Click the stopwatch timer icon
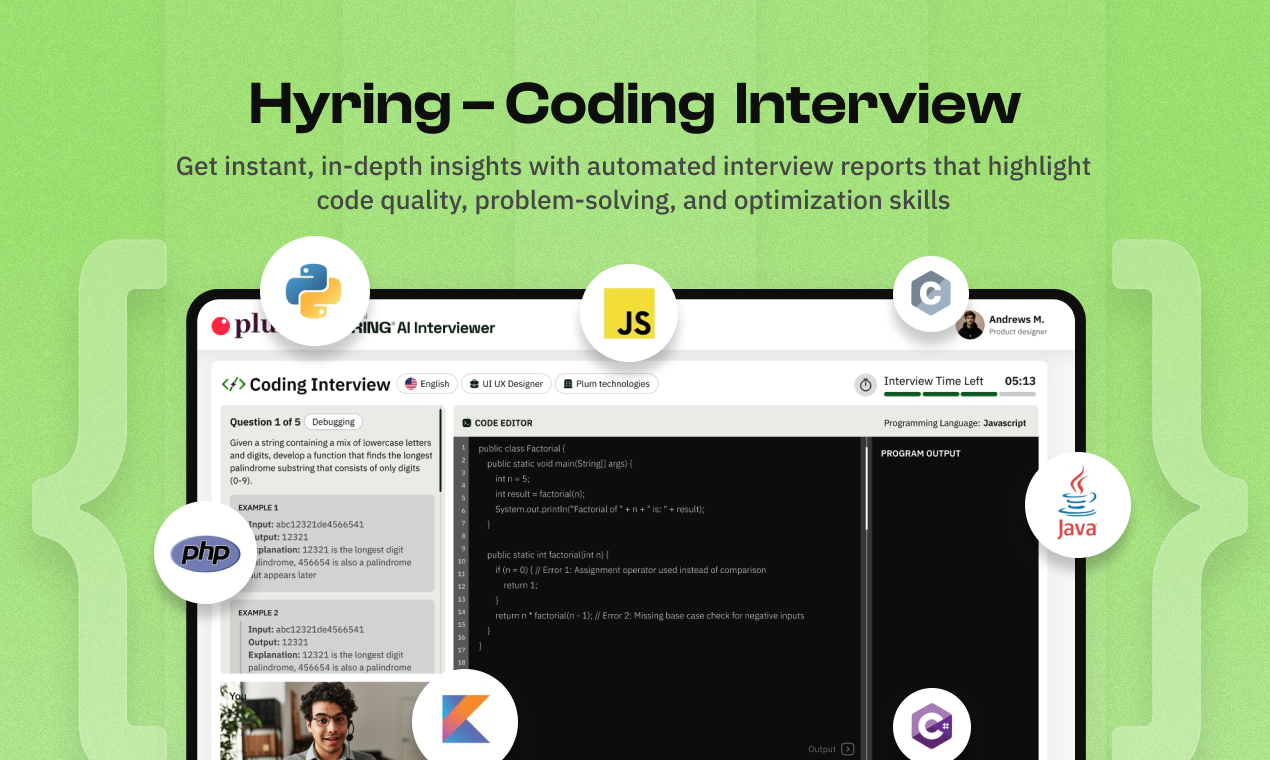The image size is (1270, 760). click(x=865, y=384)
